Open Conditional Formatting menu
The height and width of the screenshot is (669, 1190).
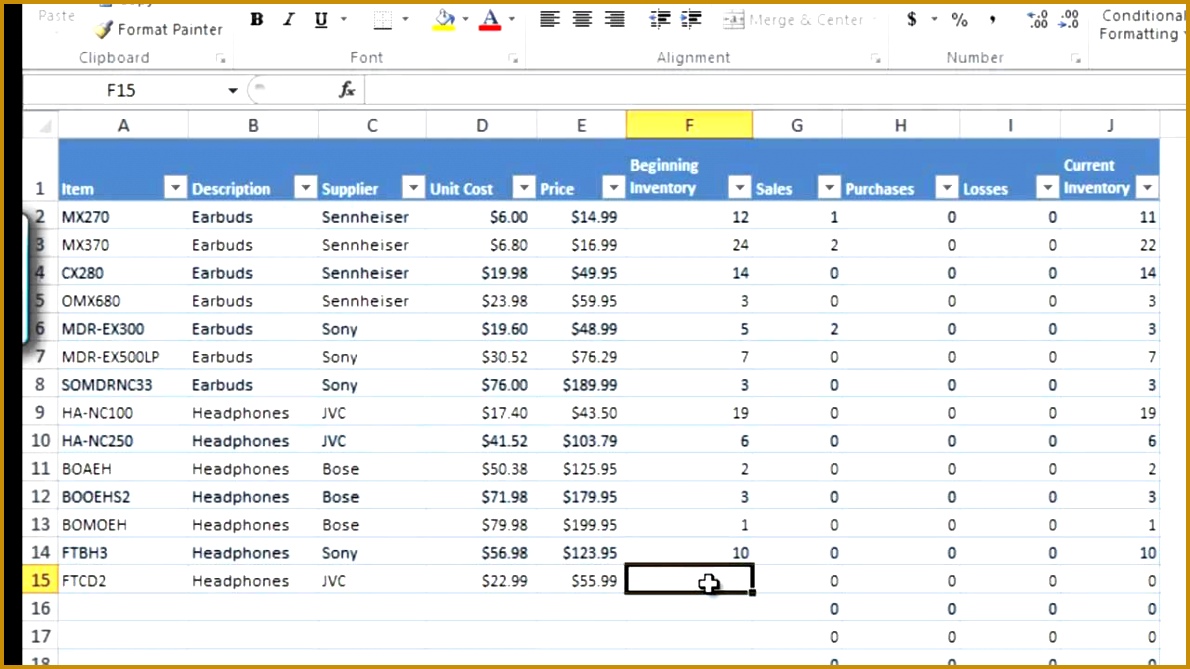pos(1141,24)
